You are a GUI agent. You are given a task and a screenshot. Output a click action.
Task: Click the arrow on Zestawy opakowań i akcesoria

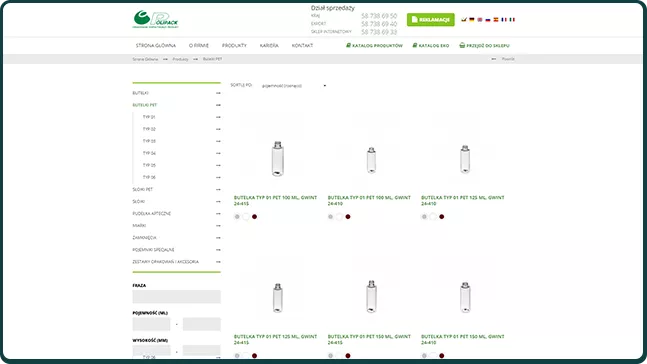pyautogui.click(x=218, y=262)
